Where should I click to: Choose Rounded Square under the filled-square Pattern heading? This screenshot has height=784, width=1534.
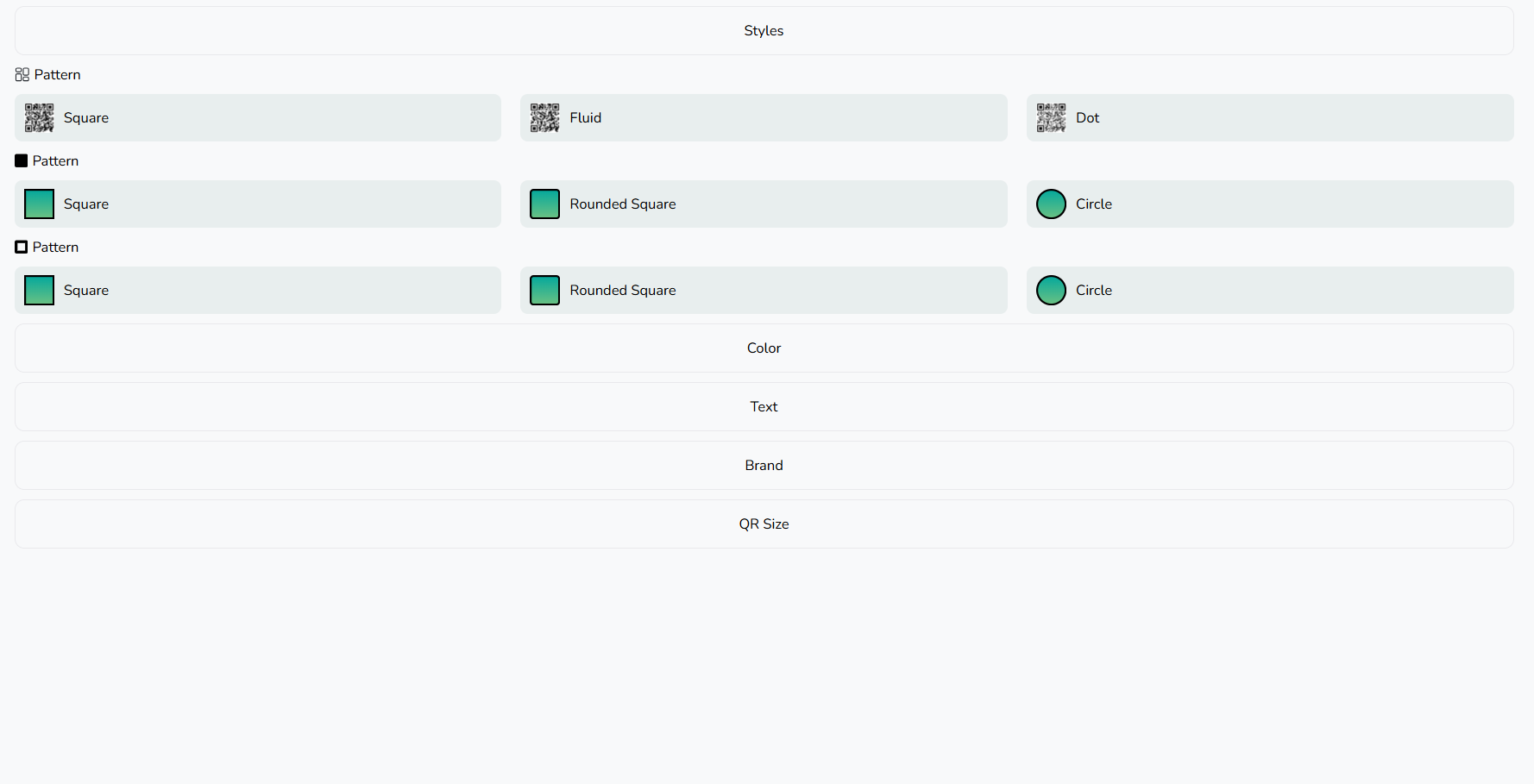(x=763, y=204)
